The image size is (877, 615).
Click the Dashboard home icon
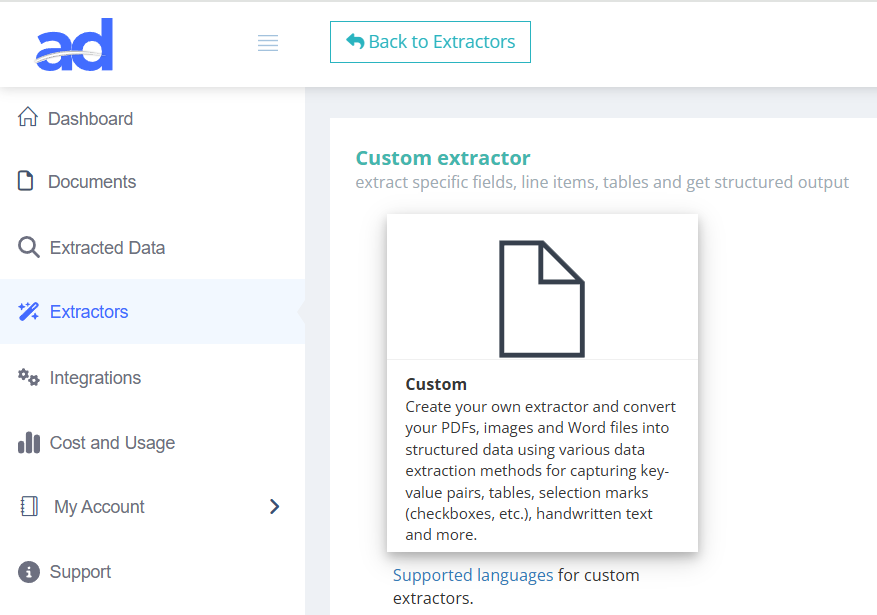point(28,117)
